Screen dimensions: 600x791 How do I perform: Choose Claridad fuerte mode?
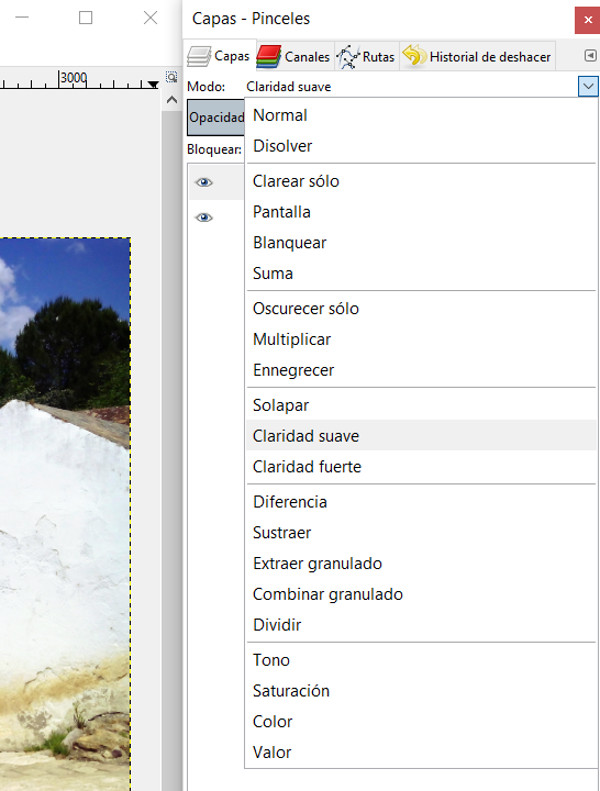(306, 467)
